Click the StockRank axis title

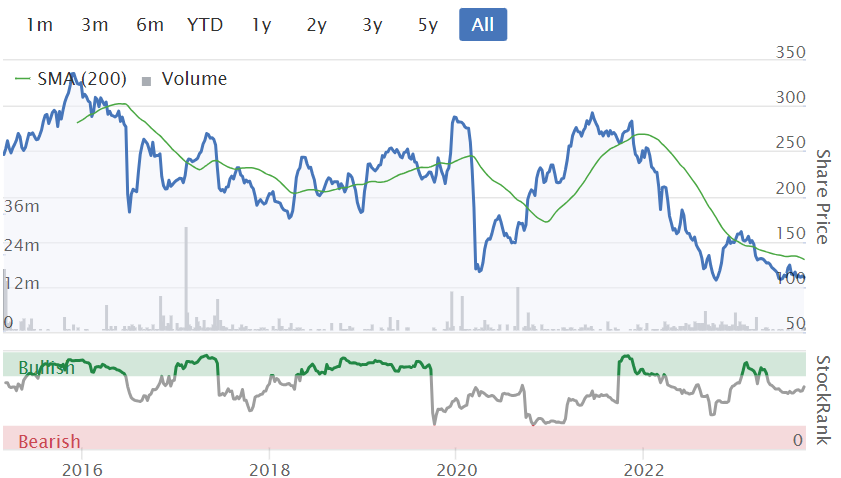[823, 399]
